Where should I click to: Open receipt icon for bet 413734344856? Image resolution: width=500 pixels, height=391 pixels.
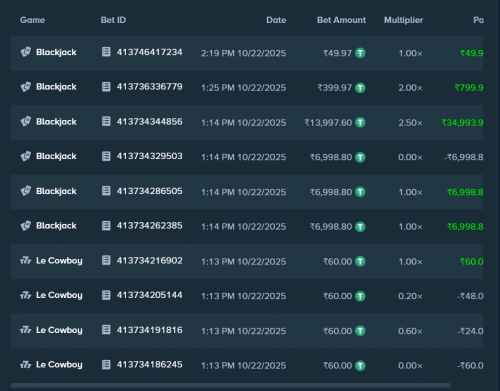[x=106, y=121]
